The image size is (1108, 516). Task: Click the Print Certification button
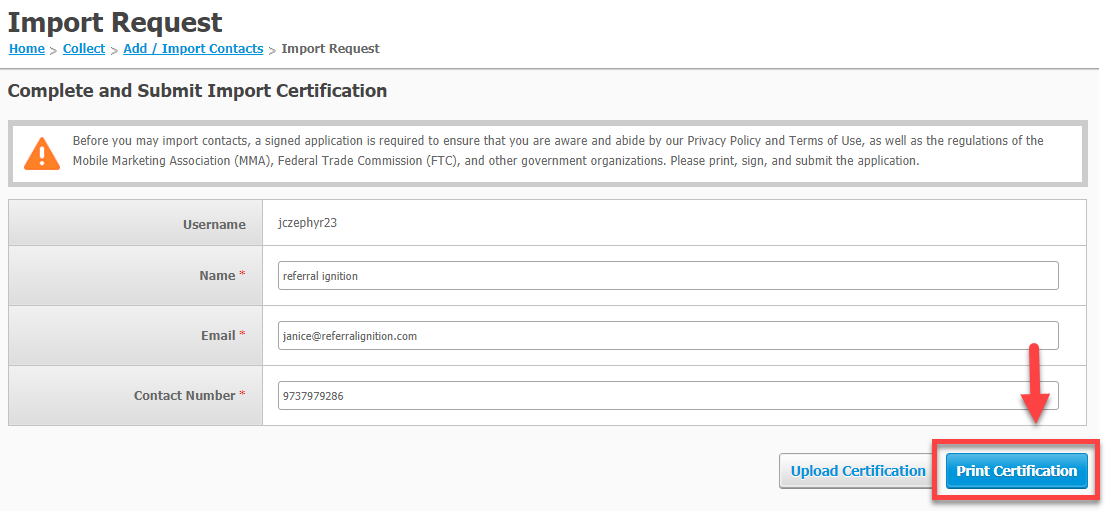[1017, 471]
